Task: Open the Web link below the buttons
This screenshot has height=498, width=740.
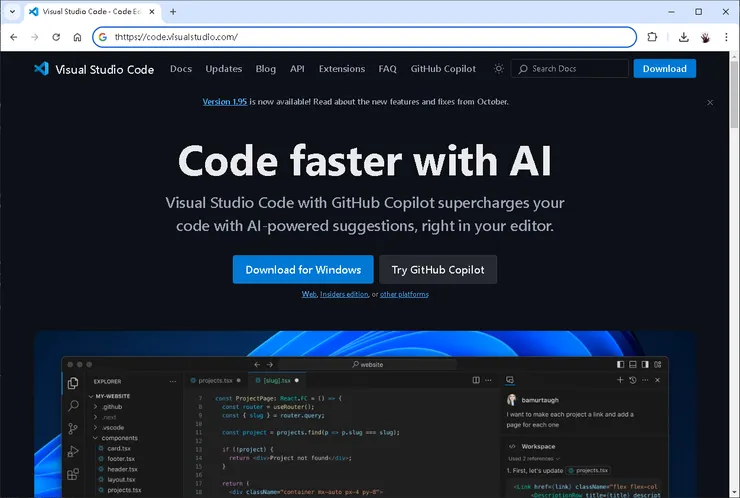Action: coord(309,294)
